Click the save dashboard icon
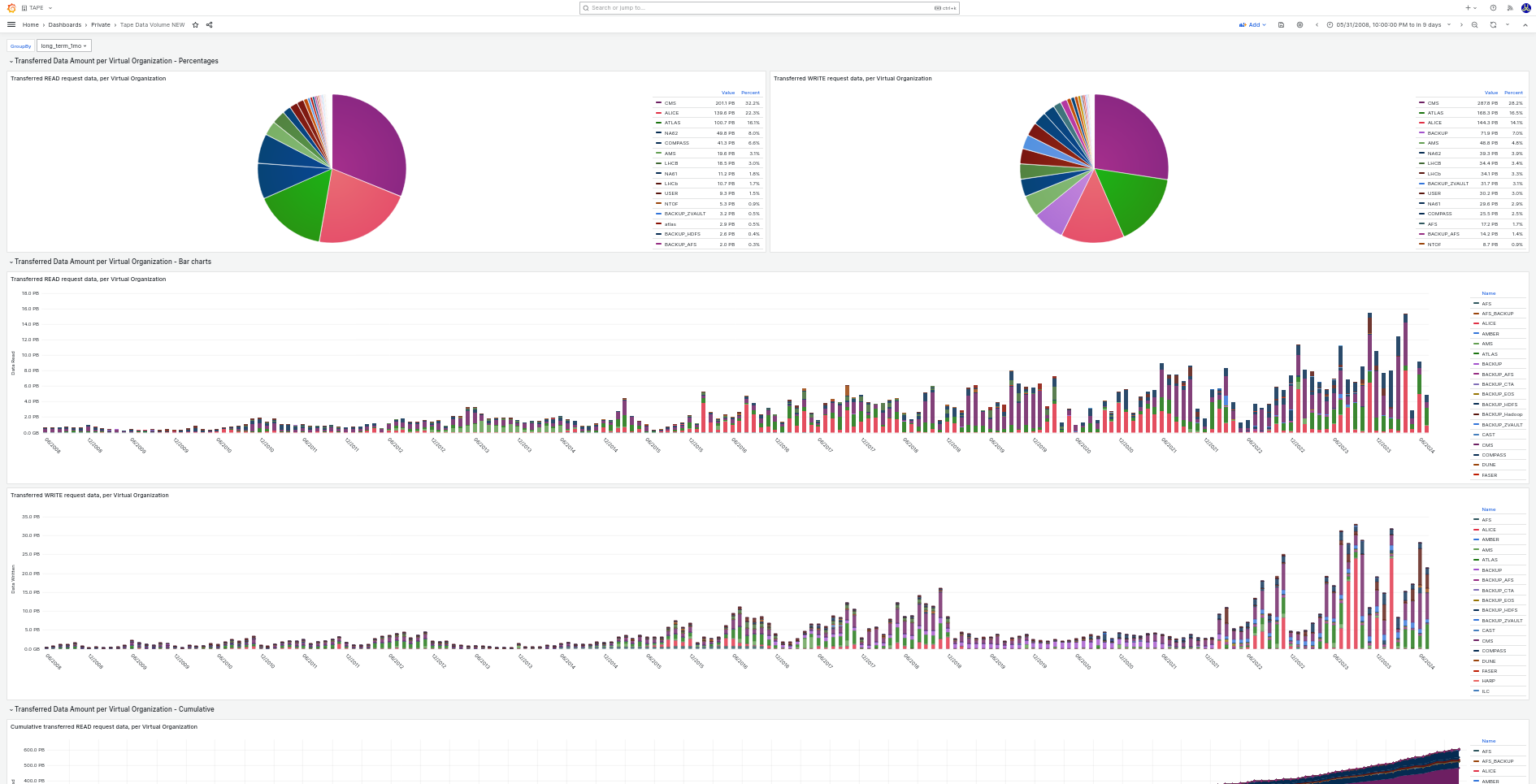Viewport: 1536px width, 784px height. [x=1280, y=25]
